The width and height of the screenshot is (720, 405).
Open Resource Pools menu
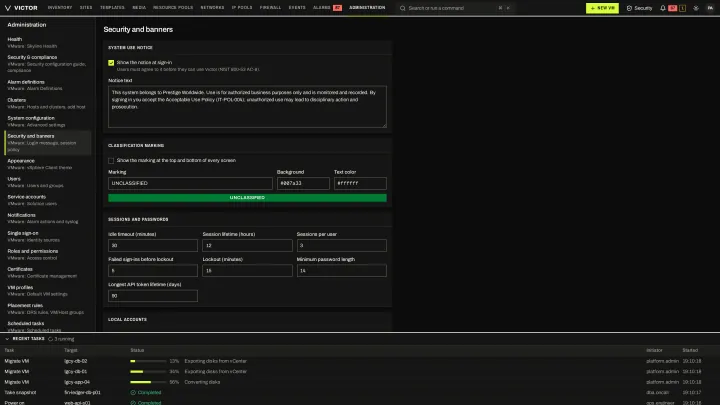[173, 8]
